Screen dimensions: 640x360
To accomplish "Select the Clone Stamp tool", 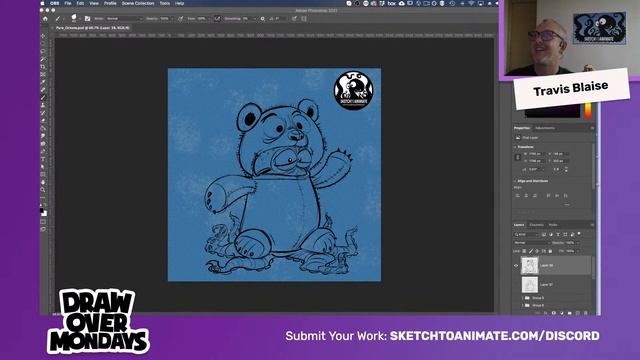I will click(x=43, y=105).
